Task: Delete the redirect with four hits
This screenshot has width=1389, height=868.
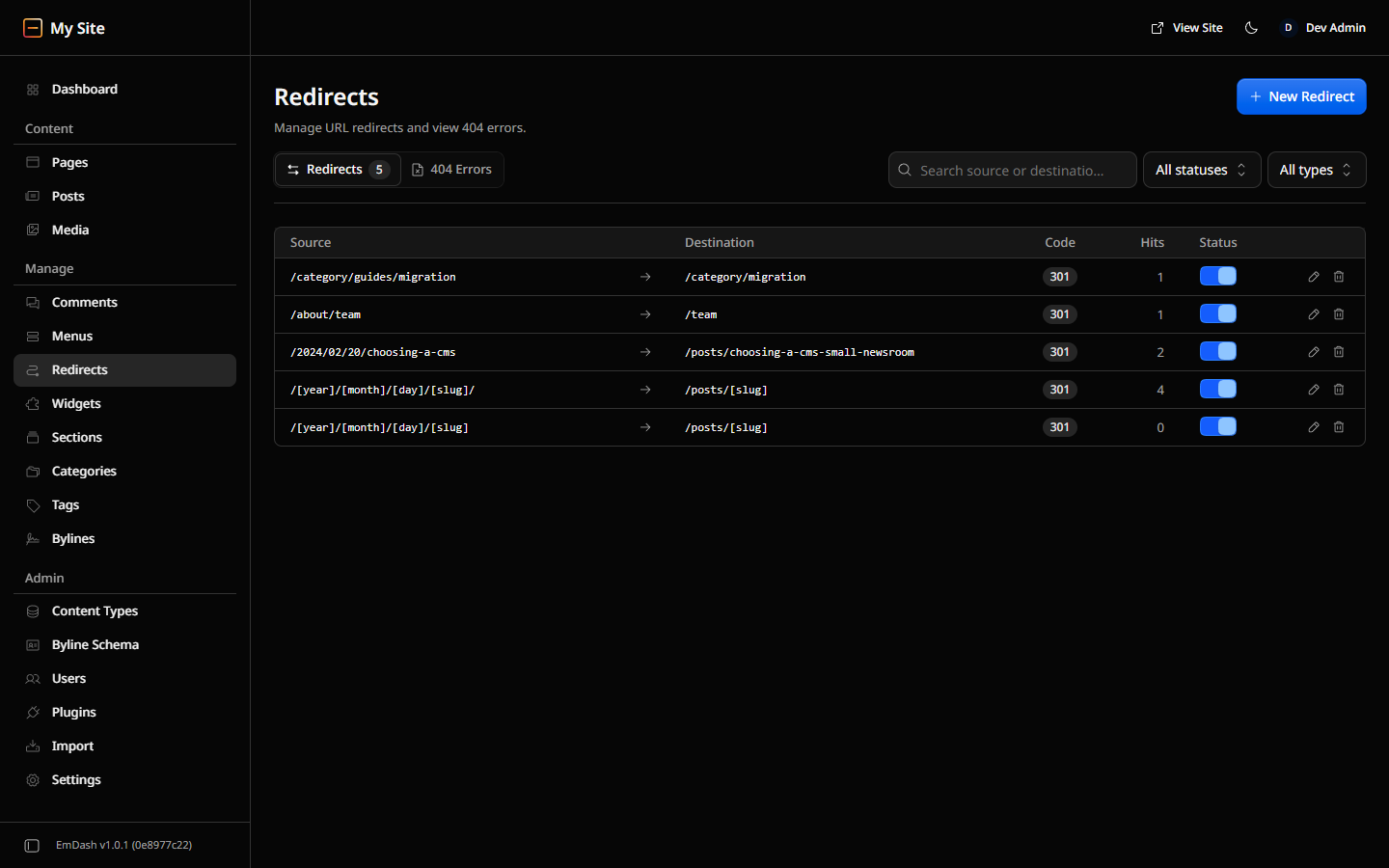Action: [1339, 390]
